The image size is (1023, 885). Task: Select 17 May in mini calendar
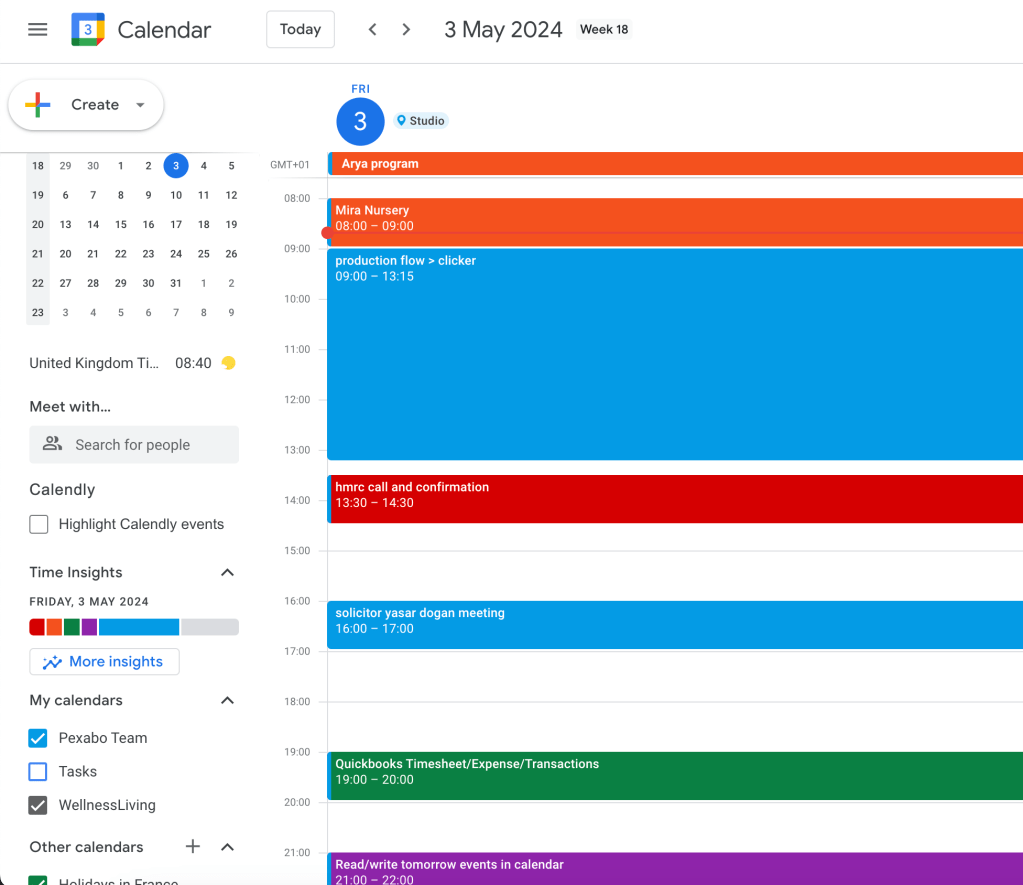176,225
